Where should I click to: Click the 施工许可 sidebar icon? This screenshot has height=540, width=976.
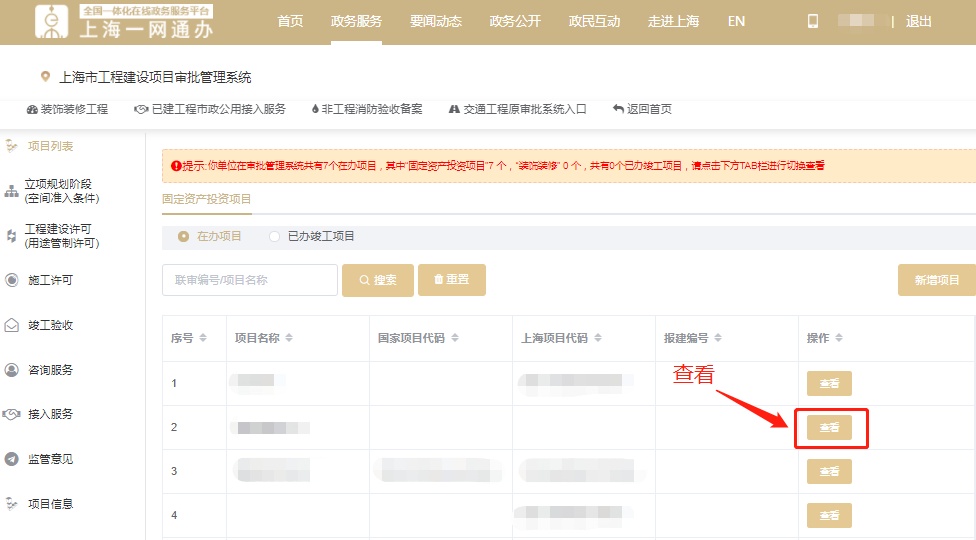point(12,280)
